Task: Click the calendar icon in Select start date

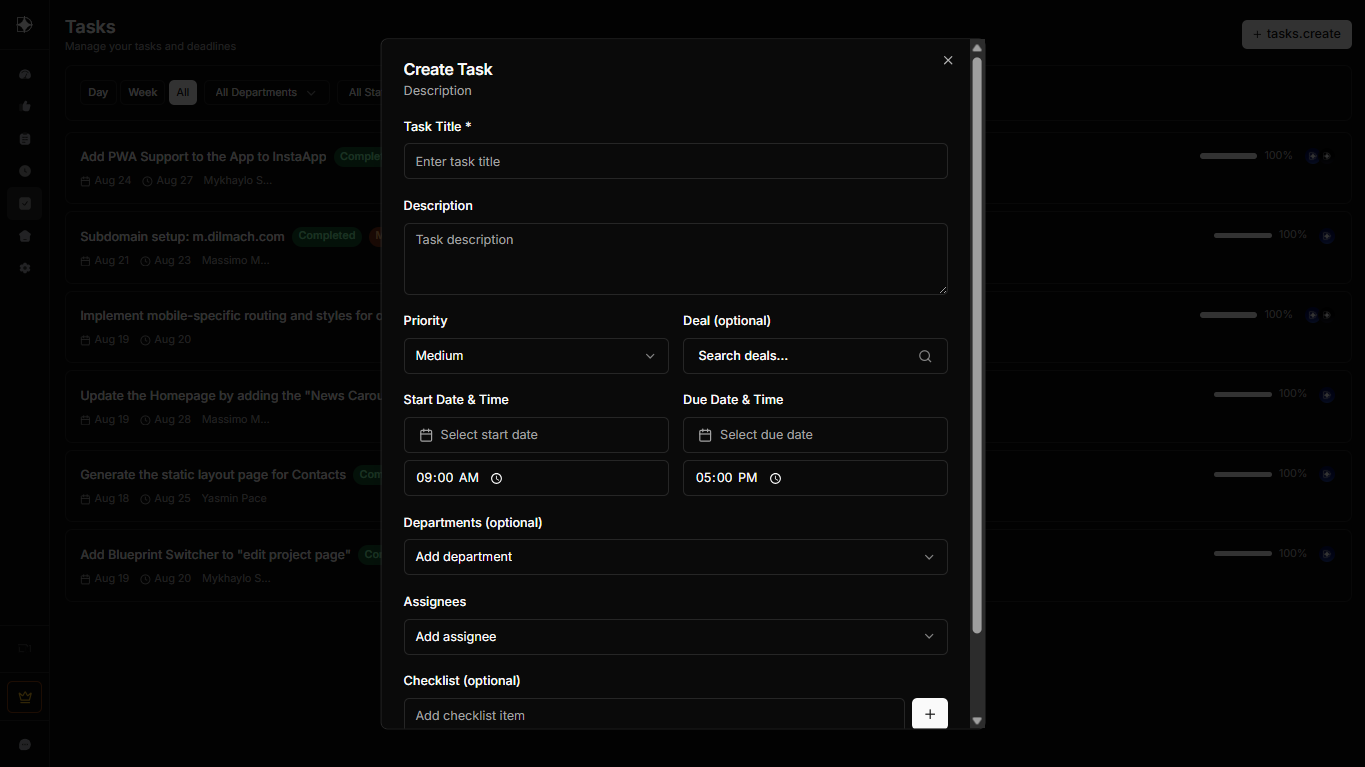Action: (x=426, y=435)
